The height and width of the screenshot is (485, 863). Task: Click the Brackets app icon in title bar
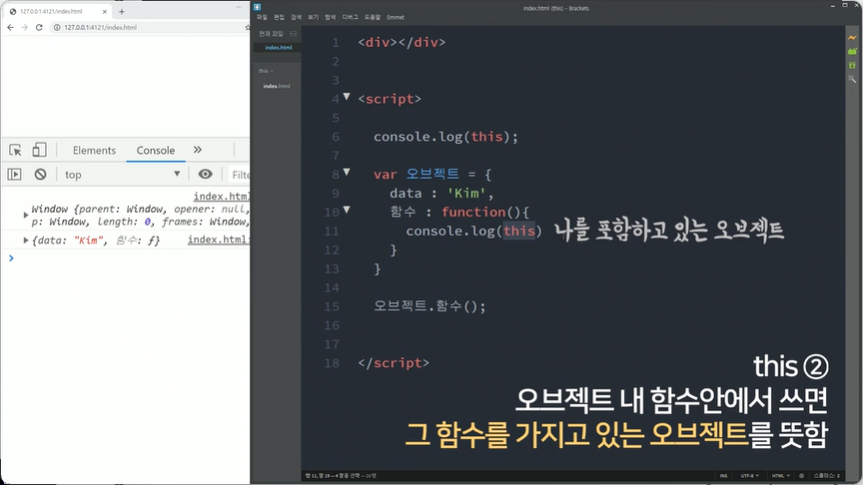point(257,7)
